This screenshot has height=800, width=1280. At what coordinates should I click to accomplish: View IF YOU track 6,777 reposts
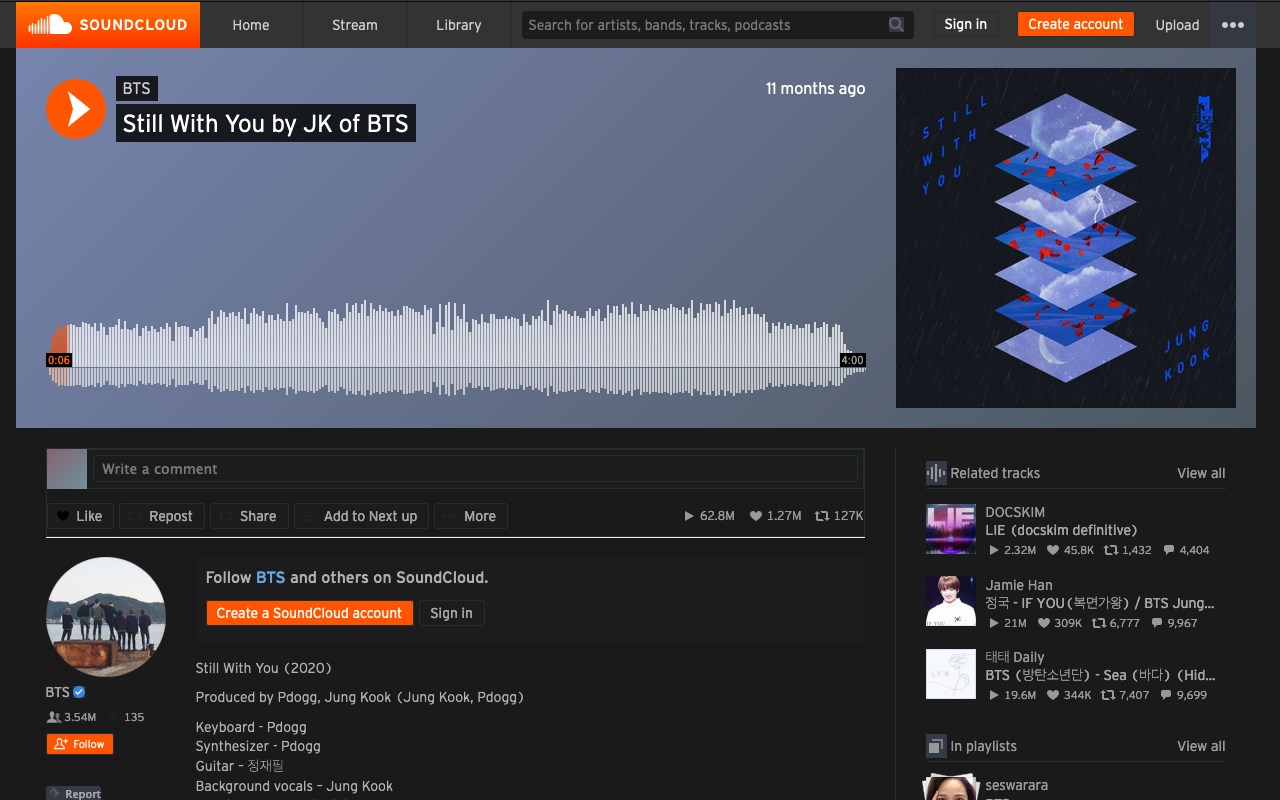click(1116, 623)
